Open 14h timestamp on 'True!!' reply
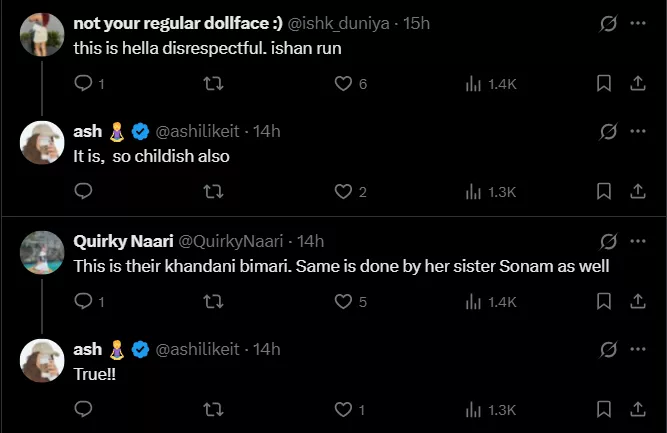Screen dimensions: 667x433 [x=266, y=349]
